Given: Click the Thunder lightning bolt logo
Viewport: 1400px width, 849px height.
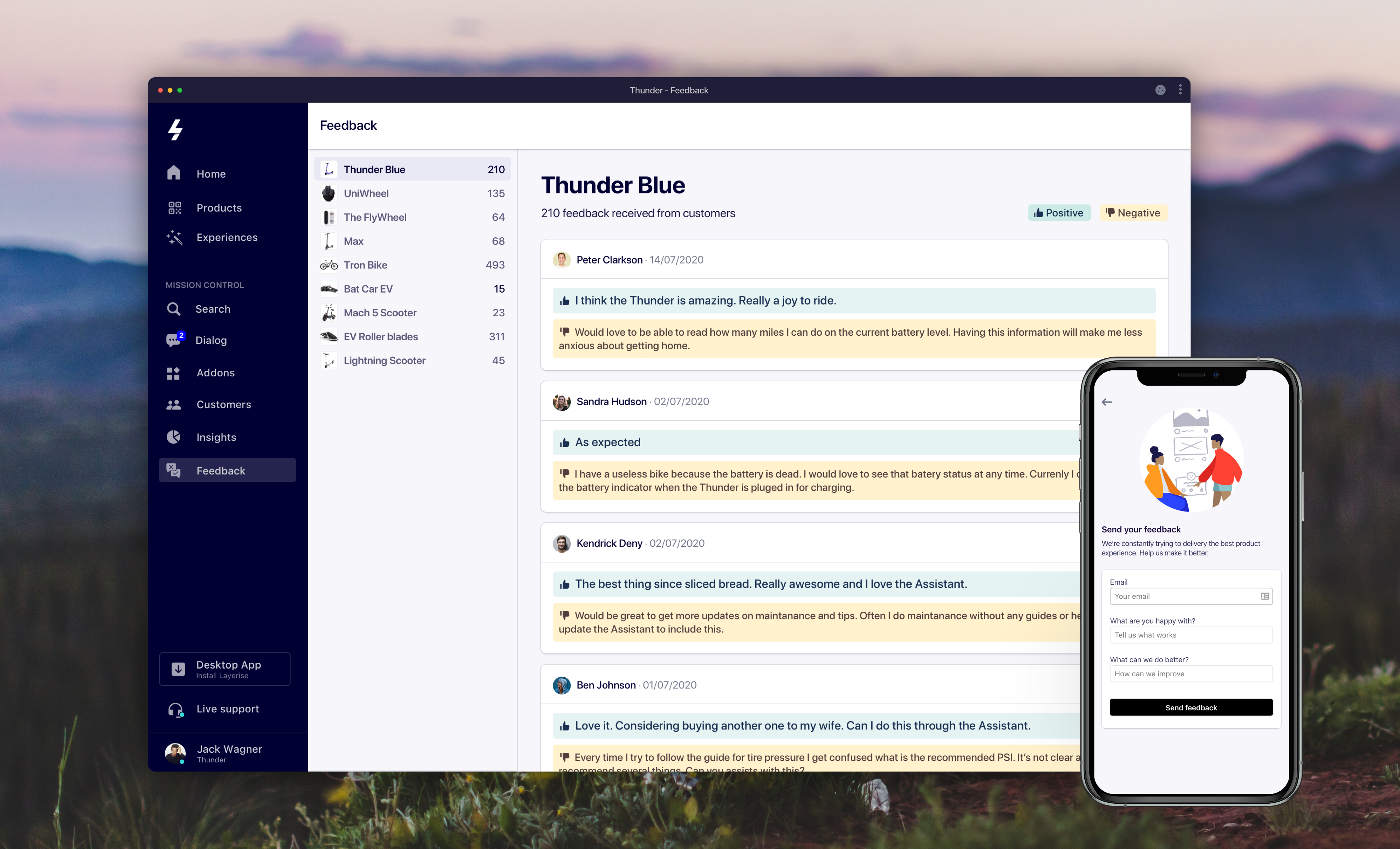Looking at the screenshot, I should click(x=175, y=129).
